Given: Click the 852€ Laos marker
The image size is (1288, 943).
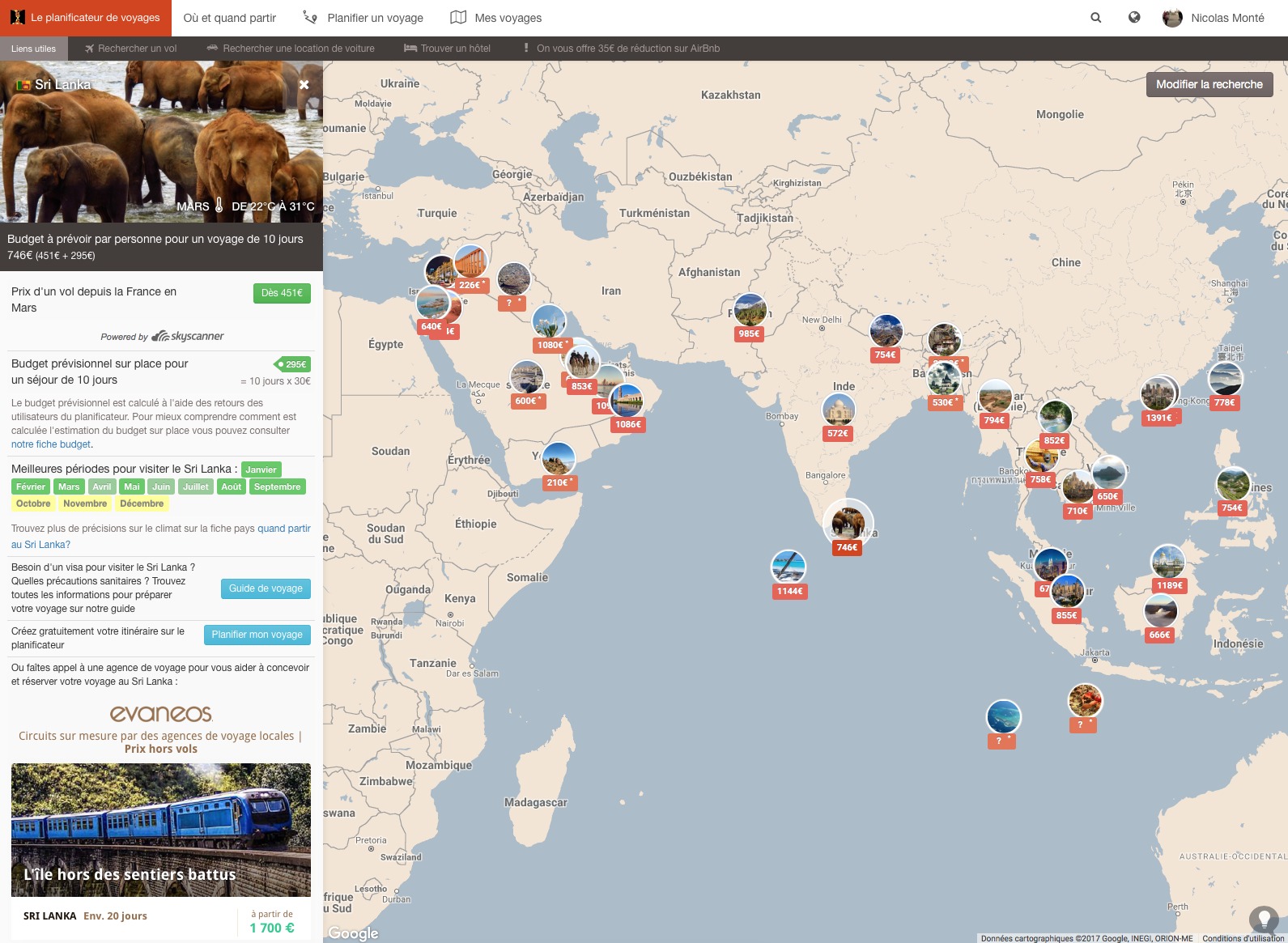Looking at the screenshot, I should 1056,423.
